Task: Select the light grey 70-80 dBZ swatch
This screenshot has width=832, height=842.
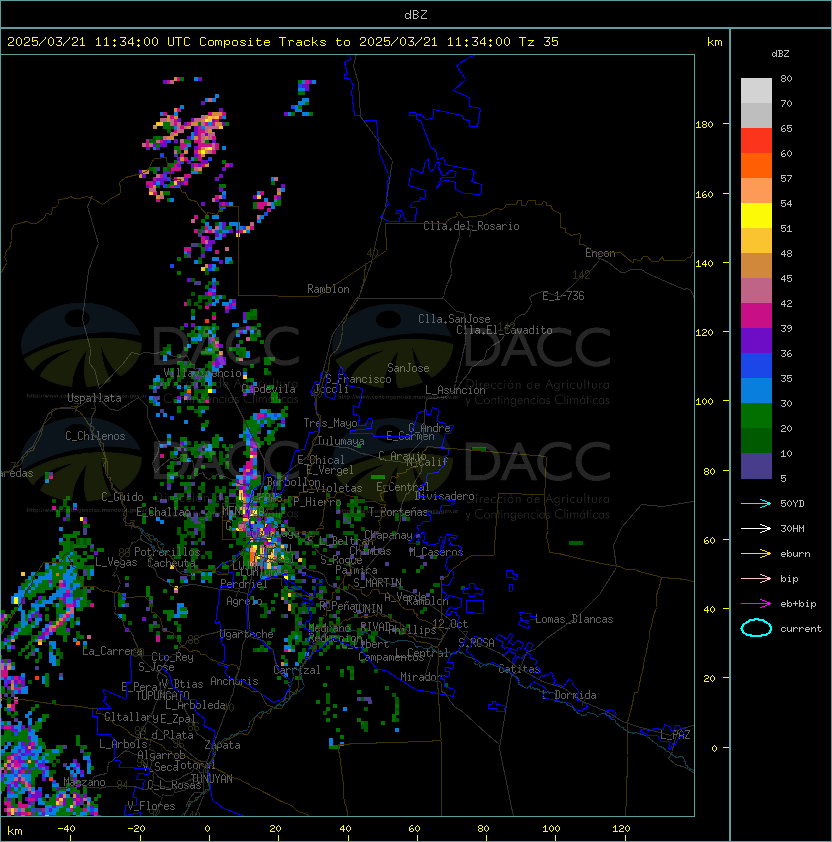Action: 756,91
